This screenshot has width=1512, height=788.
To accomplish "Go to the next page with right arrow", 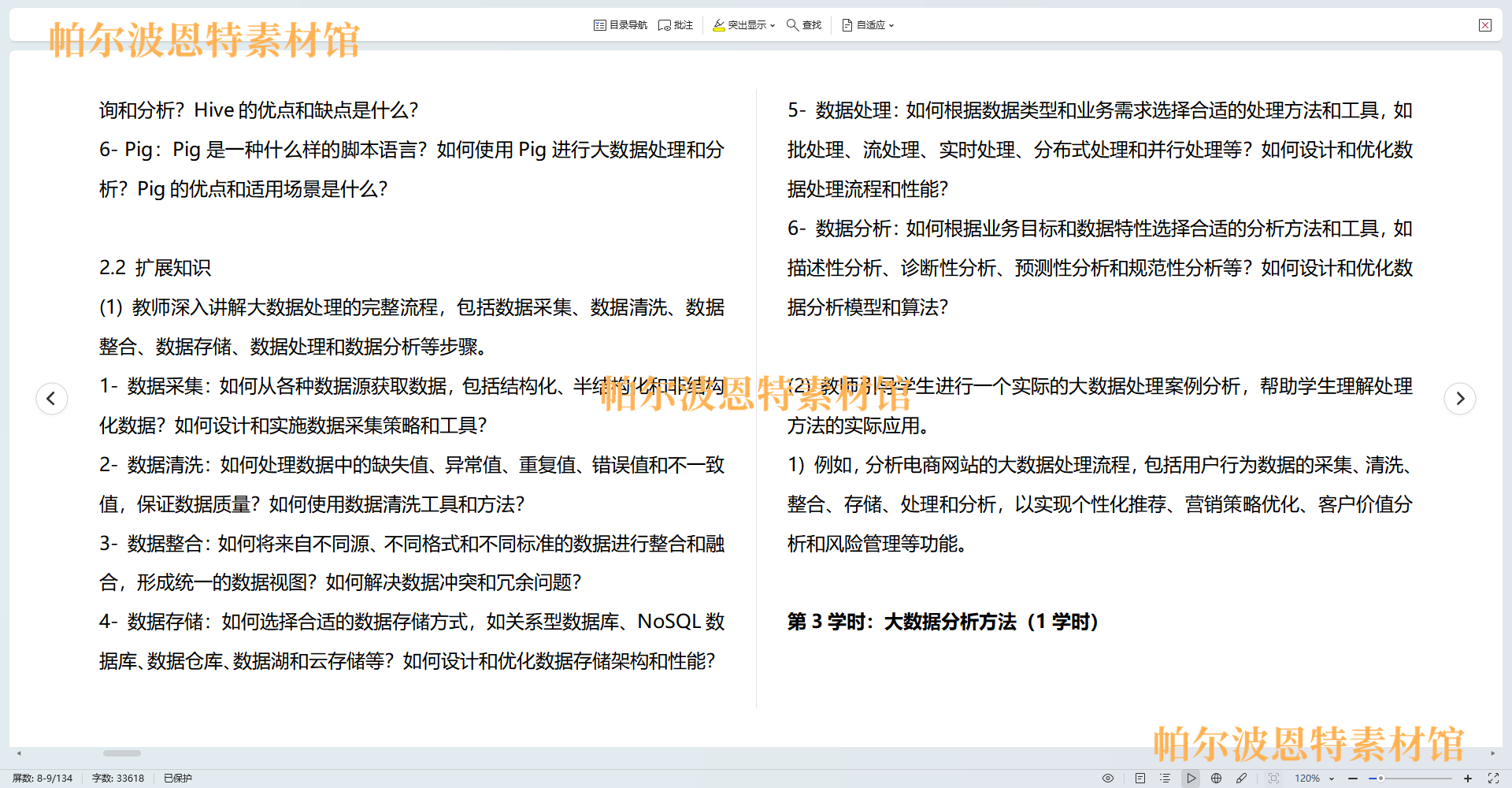I will point(1460,398).
